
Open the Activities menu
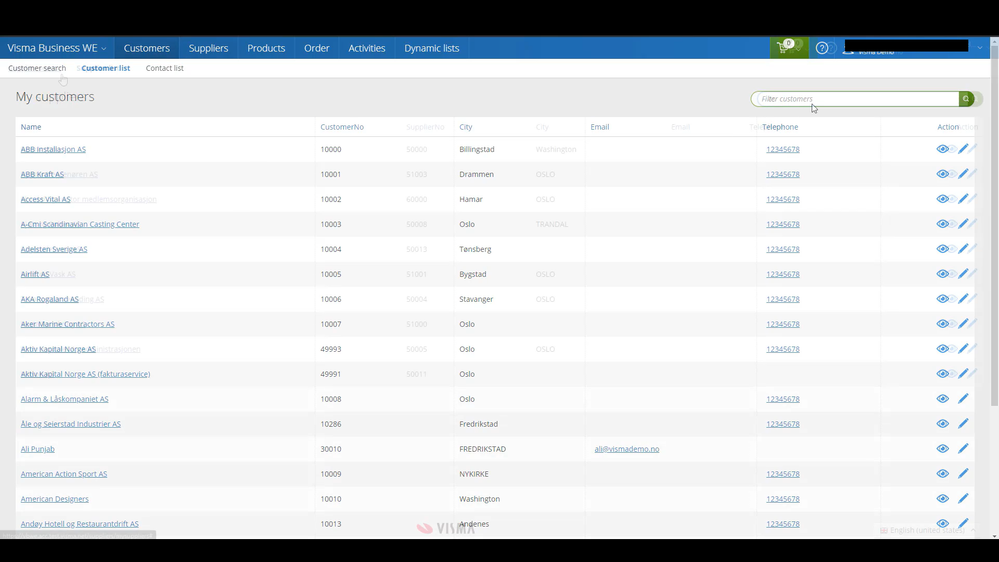tap(366, 48)
